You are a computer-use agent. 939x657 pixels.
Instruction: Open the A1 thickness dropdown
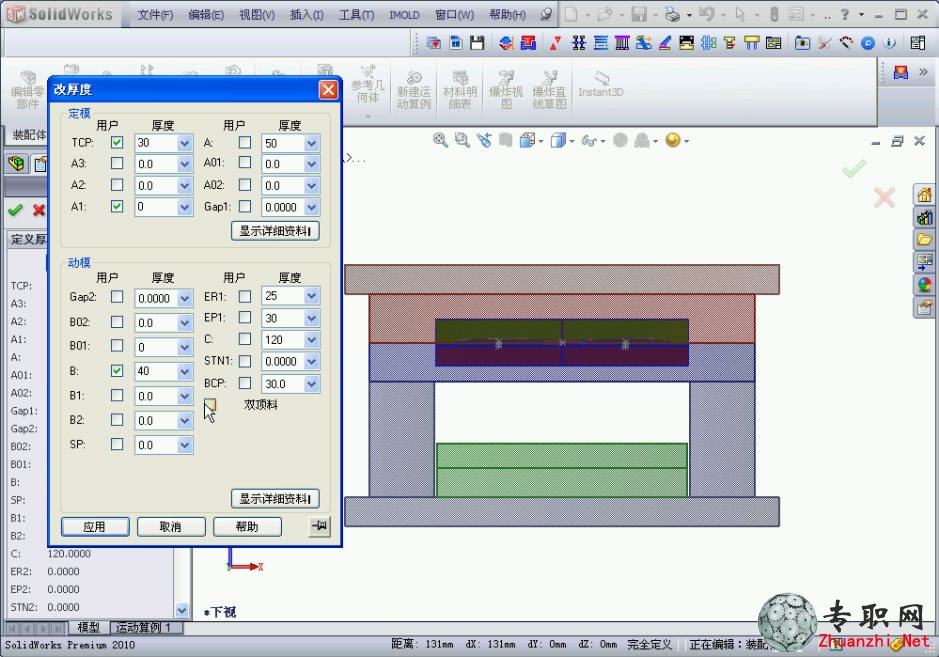(x=184, y=207)
